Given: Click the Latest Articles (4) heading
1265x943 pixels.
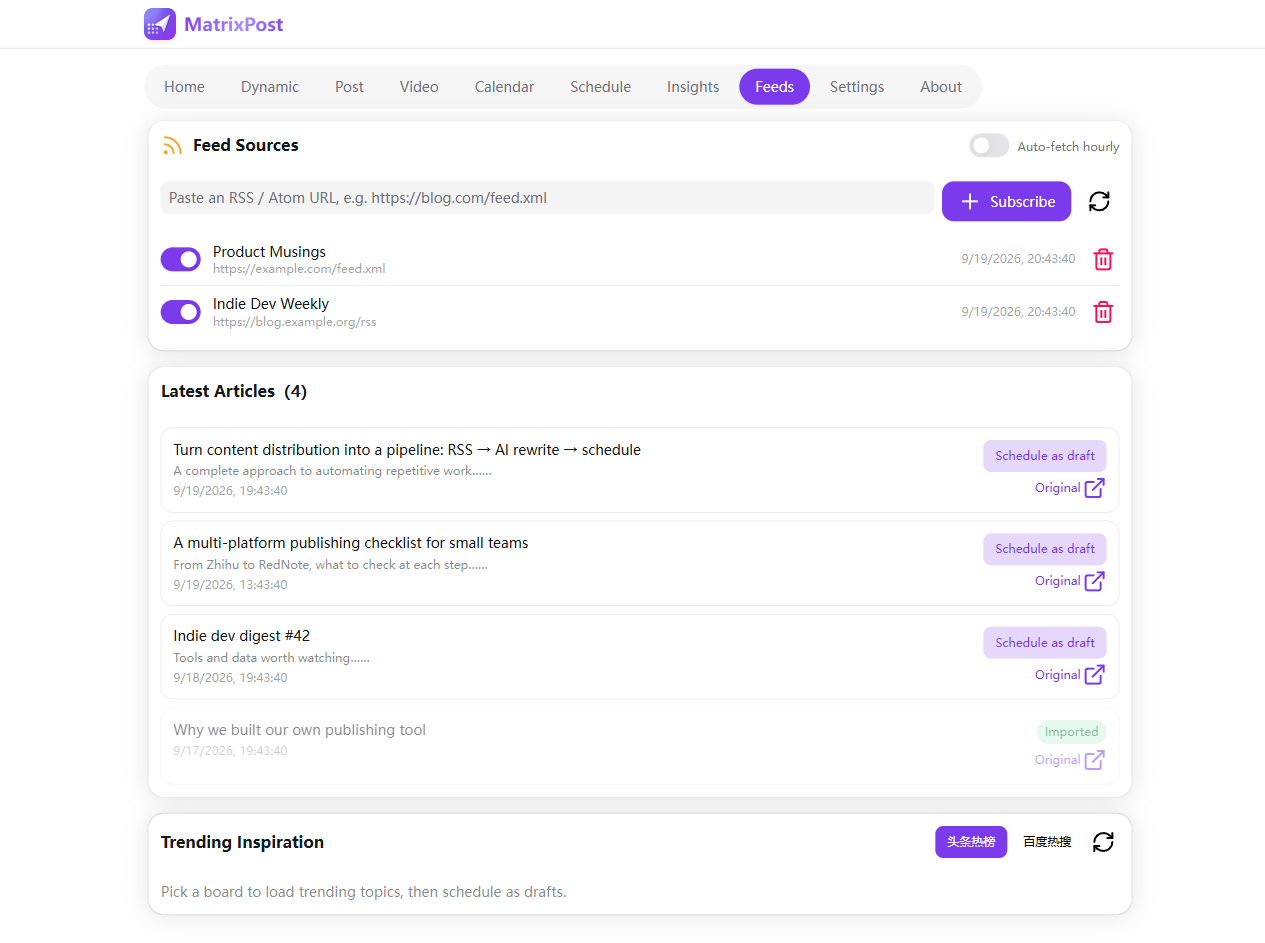Looking at the screenshot, I should 234,391.
